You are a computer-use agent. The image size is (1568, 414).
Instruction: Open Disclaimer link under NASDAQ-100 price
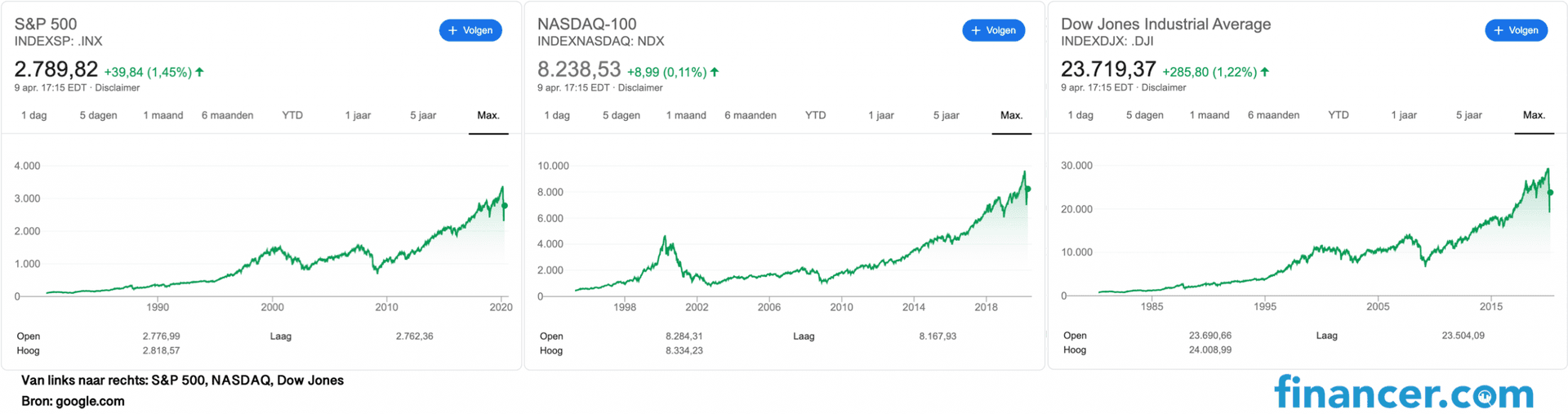click(x=640, y=88)
